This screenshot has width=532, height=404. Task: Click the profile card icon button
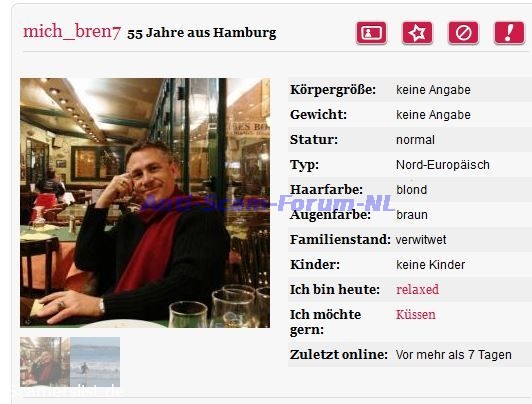372,33
